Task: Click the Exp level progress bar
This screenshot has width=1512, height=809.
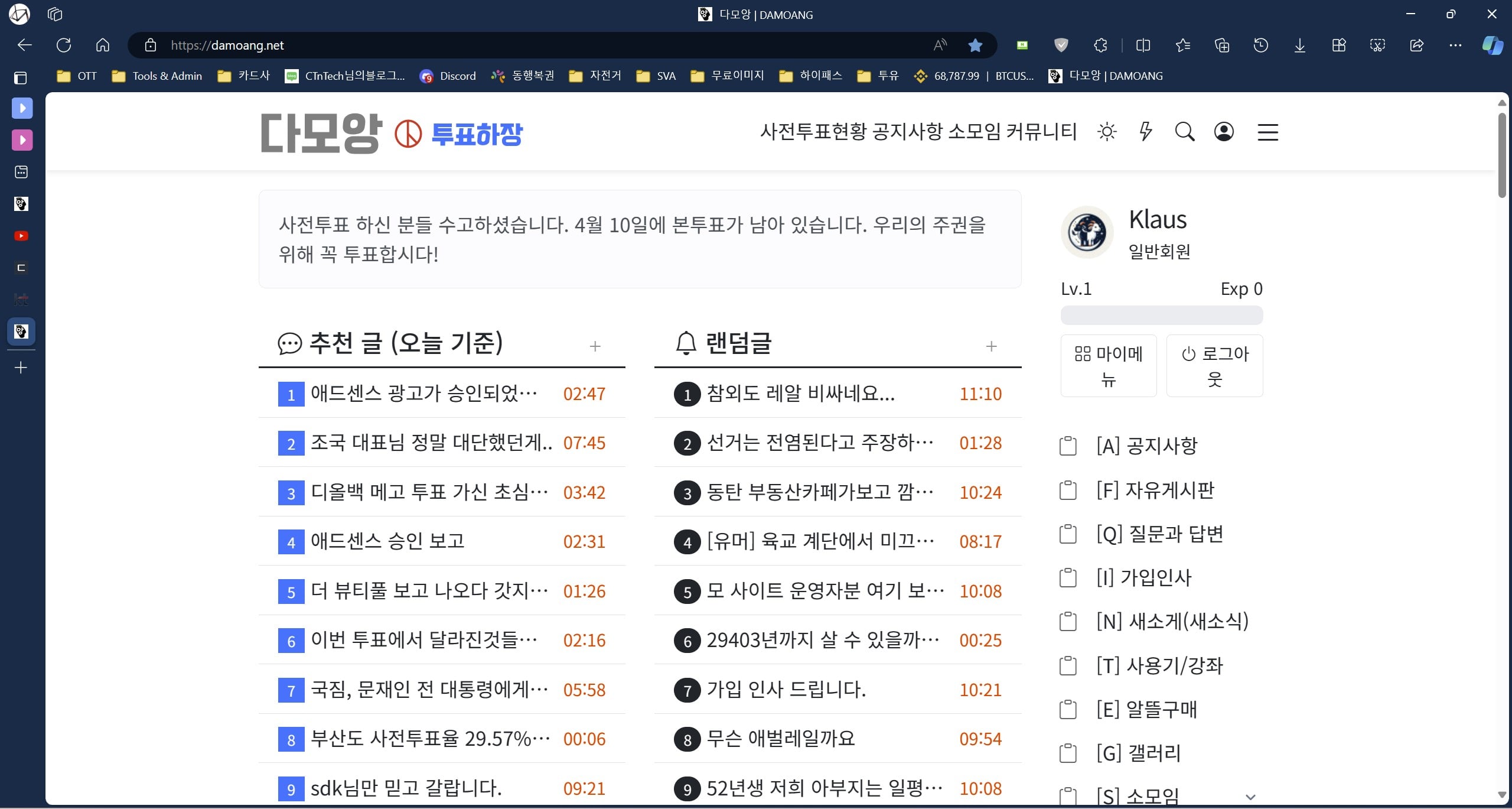Action: click(1162, 315)
